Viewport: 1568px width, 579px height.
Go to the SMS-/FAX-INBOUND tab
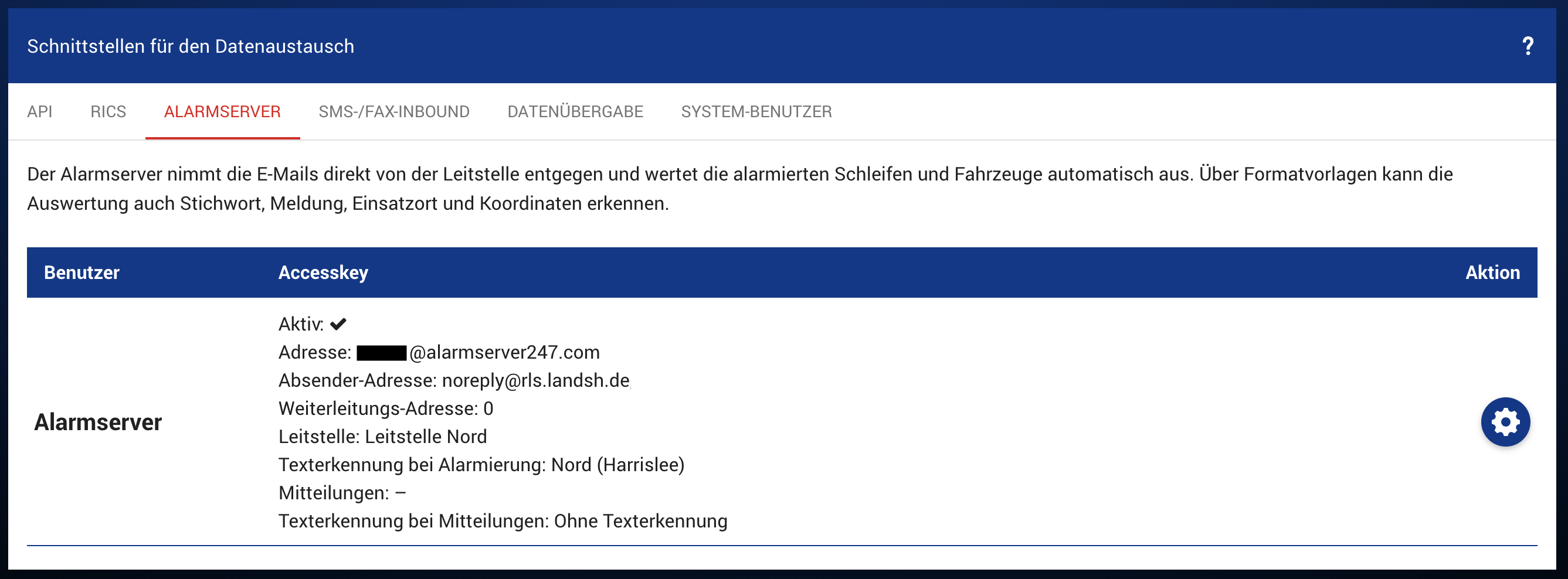(x=394, y=112)
